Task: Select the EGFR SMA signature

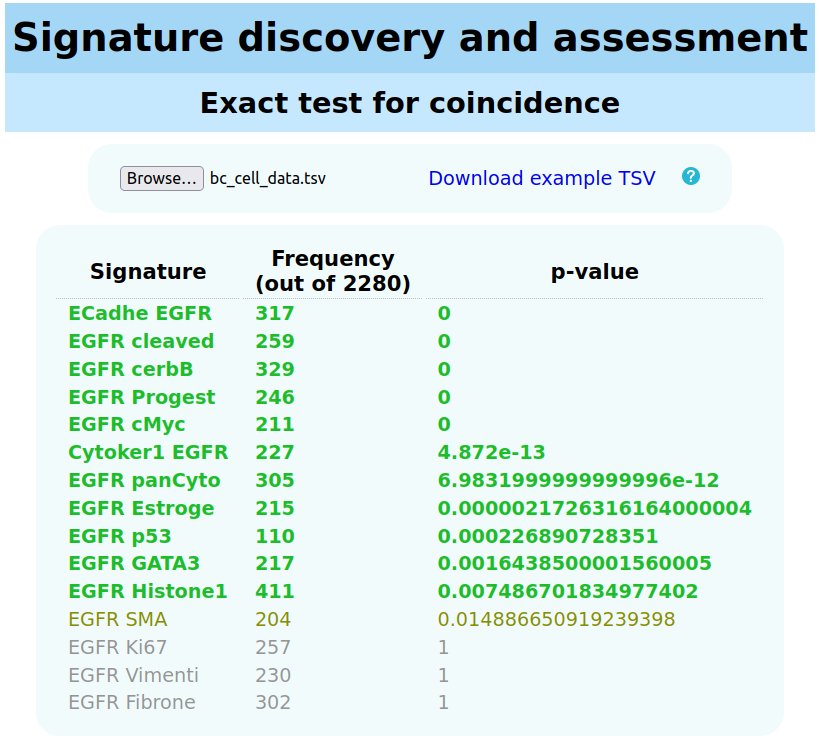Action: tap(118, 619)
